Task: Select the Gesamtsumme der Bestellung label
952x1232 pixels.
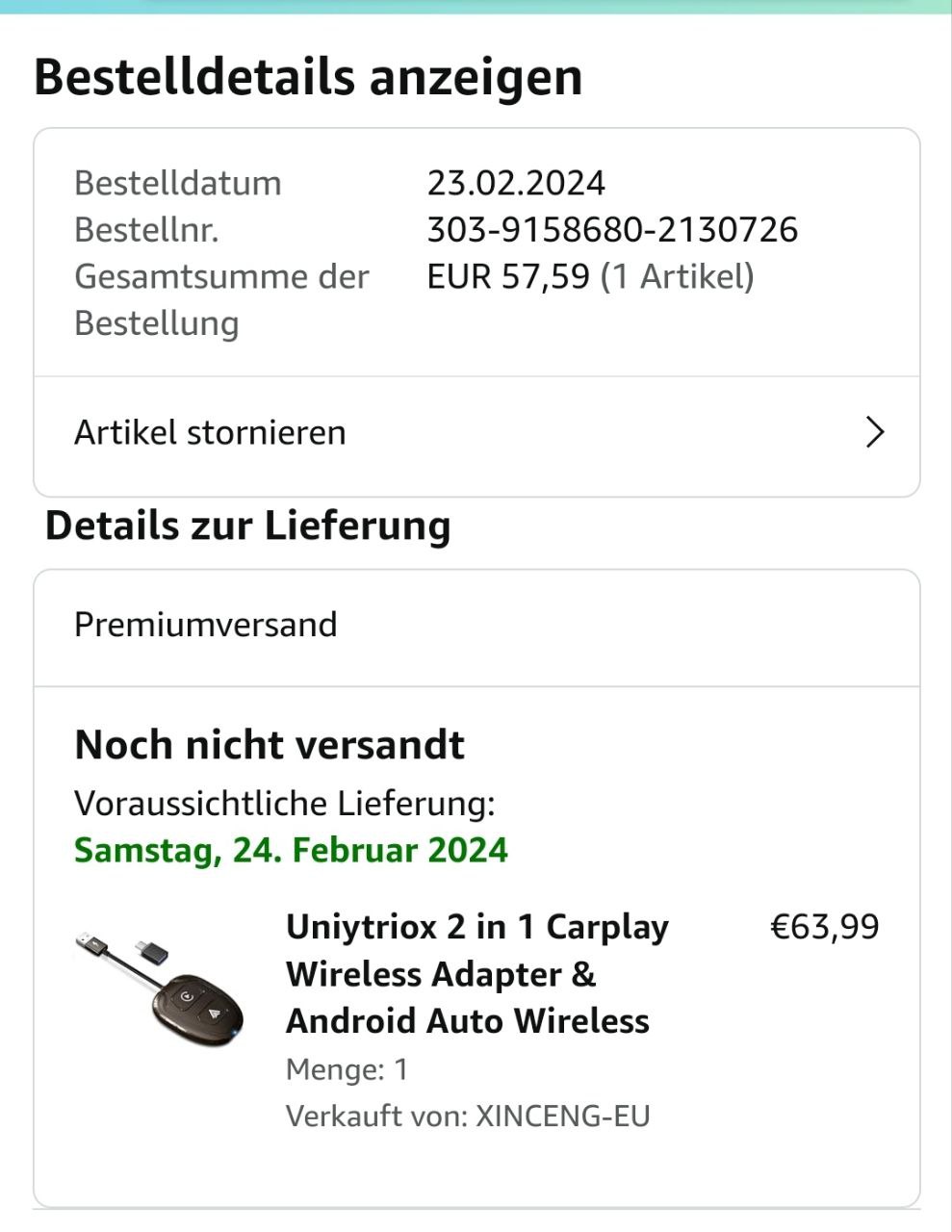Action: point(221,299)
